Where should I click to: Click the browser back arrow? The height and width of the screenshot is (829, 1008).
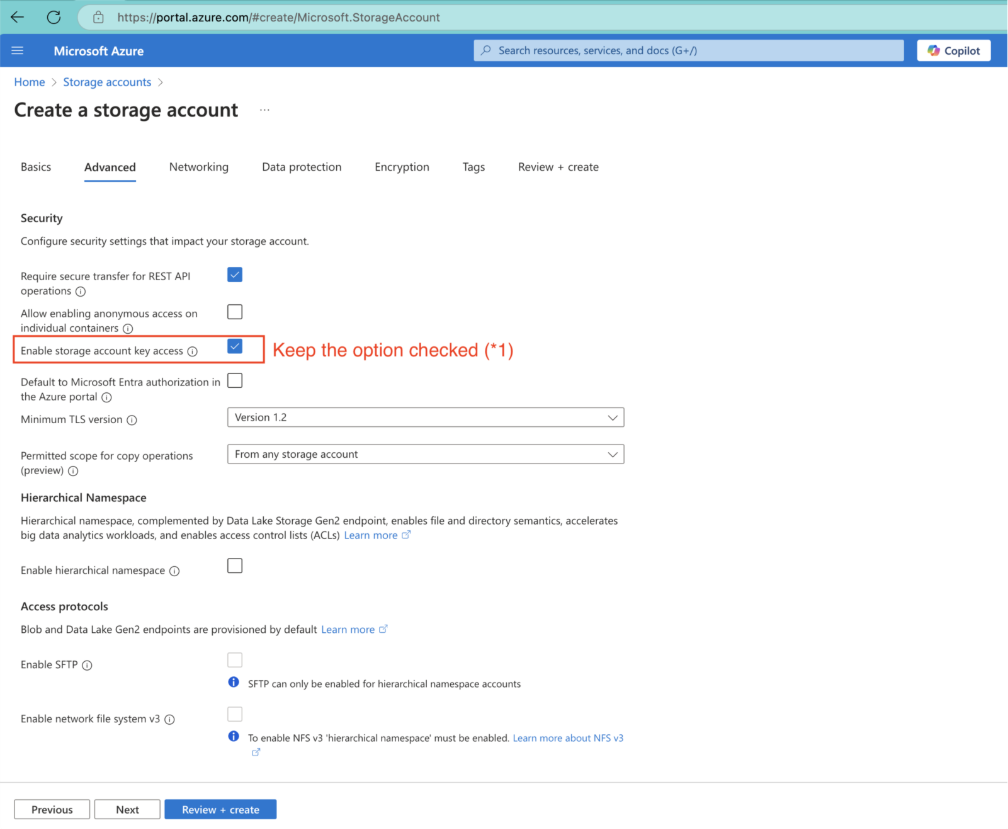[15, 16]
